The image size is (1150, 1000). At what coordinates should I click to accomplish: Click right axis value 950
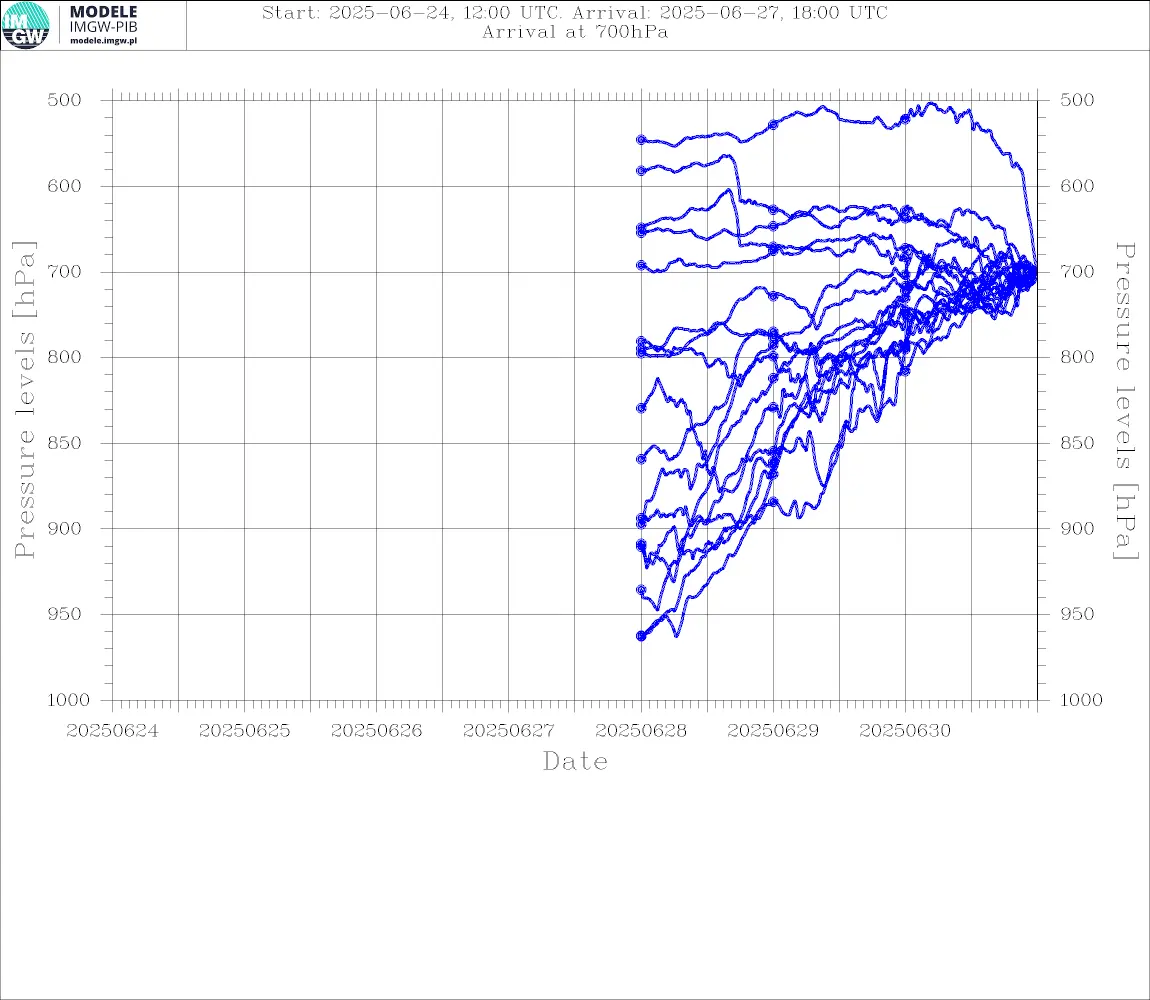tap(1077, 613)
